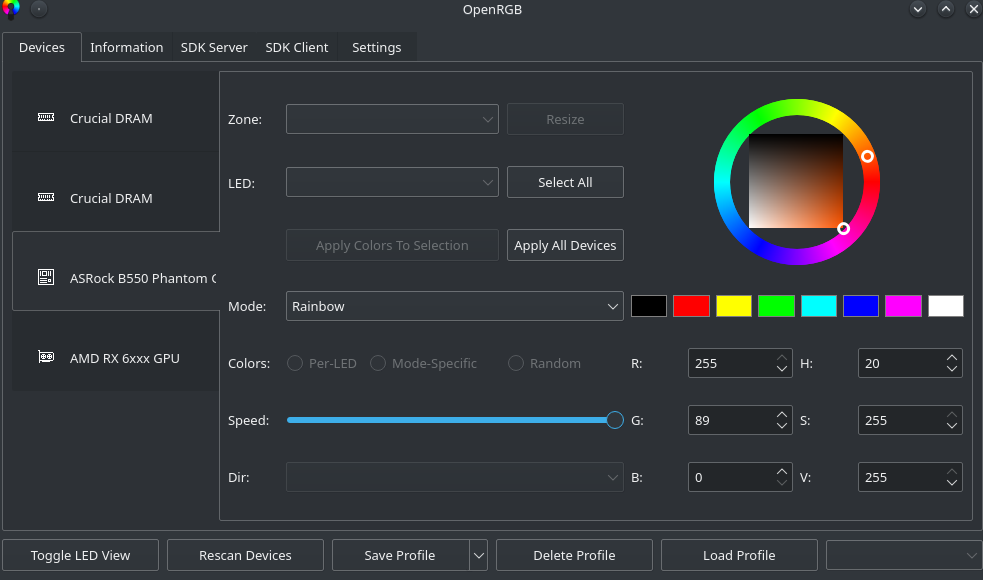Click the Resize button
This screenshot has width=983, height=580.
click(565, 119)
